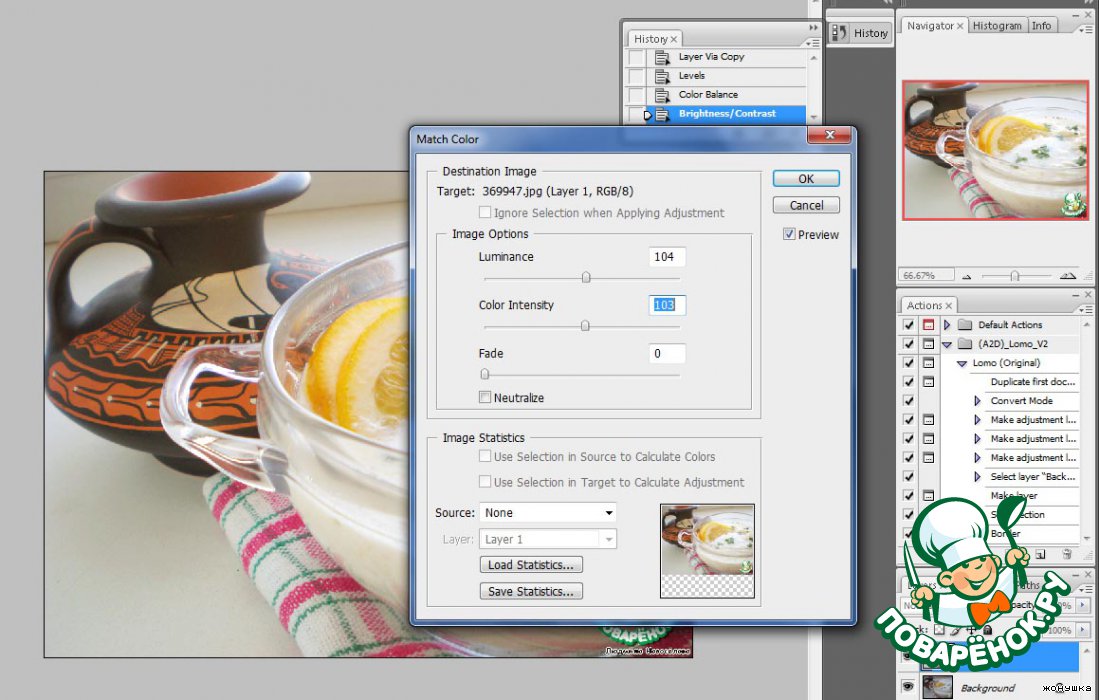Viewport: 1099px width, 700px height.
Task: Toggle visibility of the Background layer
Action: (x=908, y=687)
